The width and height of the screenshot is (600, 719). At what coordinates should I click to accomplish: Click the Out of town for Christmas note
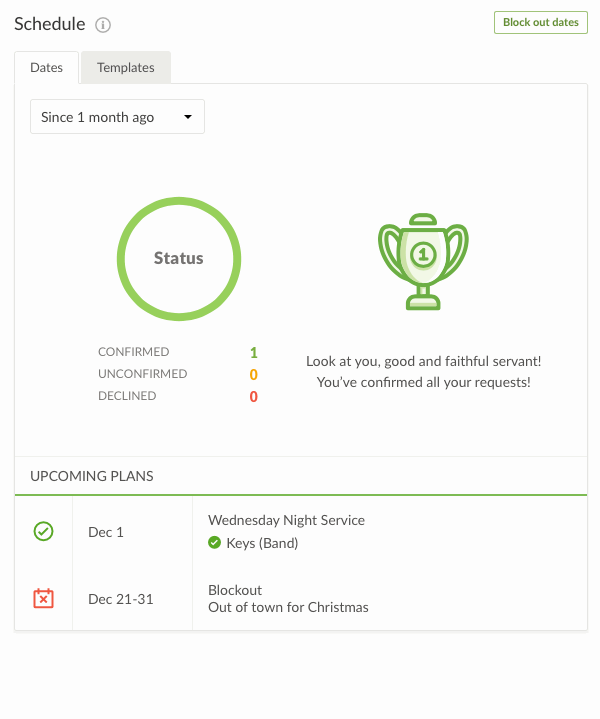click(288, 607)
